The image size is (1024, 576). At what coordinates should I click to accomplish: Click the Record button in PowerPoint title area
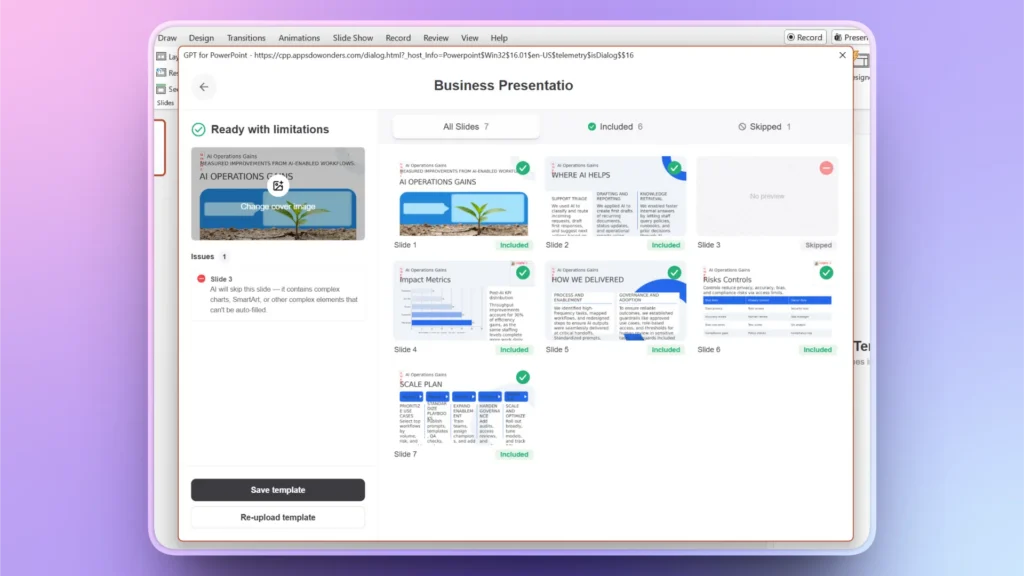[x=805, y=37]
